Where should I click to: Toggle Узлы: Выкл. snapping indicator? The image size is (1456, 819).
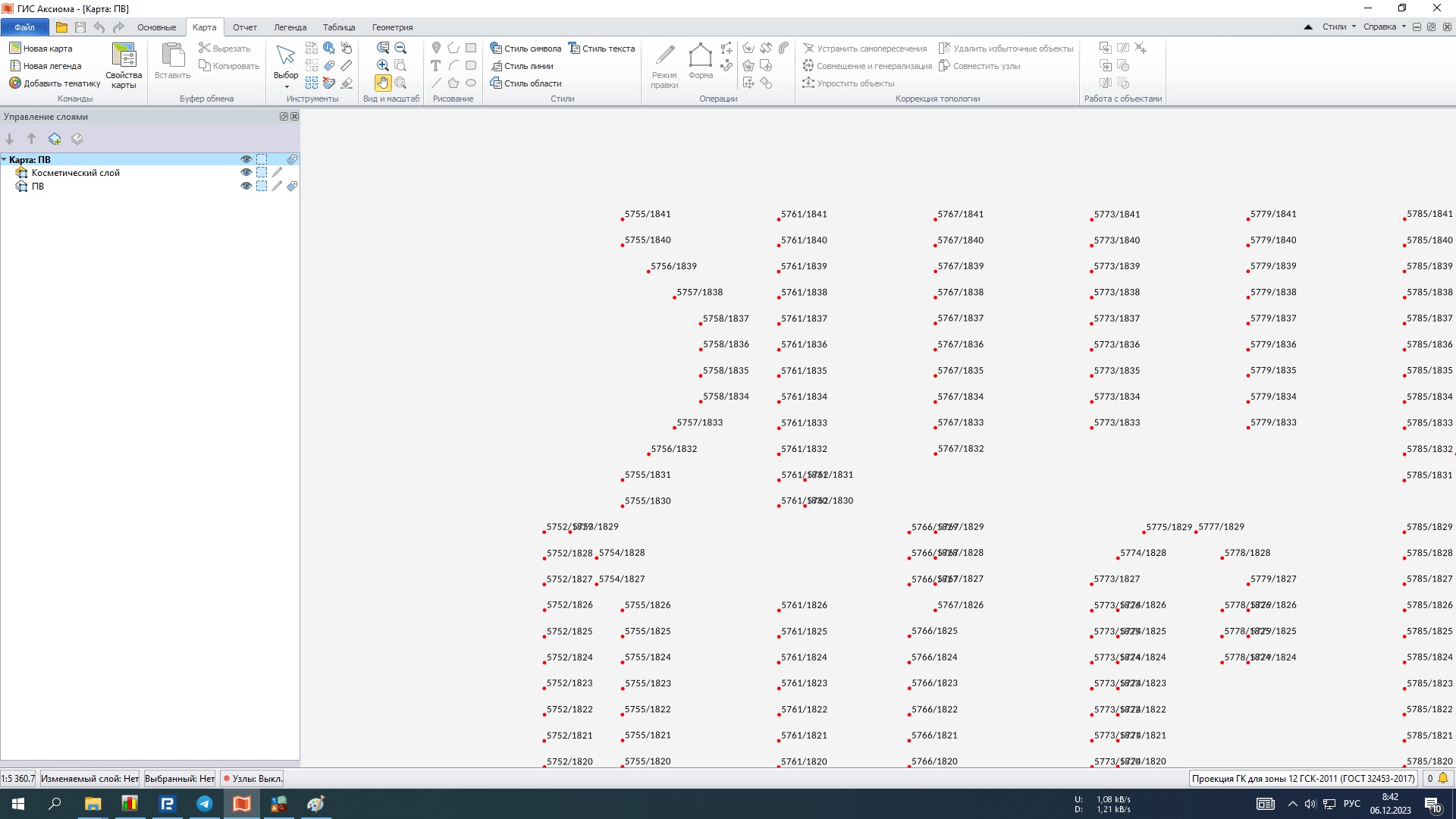point(253,778)
